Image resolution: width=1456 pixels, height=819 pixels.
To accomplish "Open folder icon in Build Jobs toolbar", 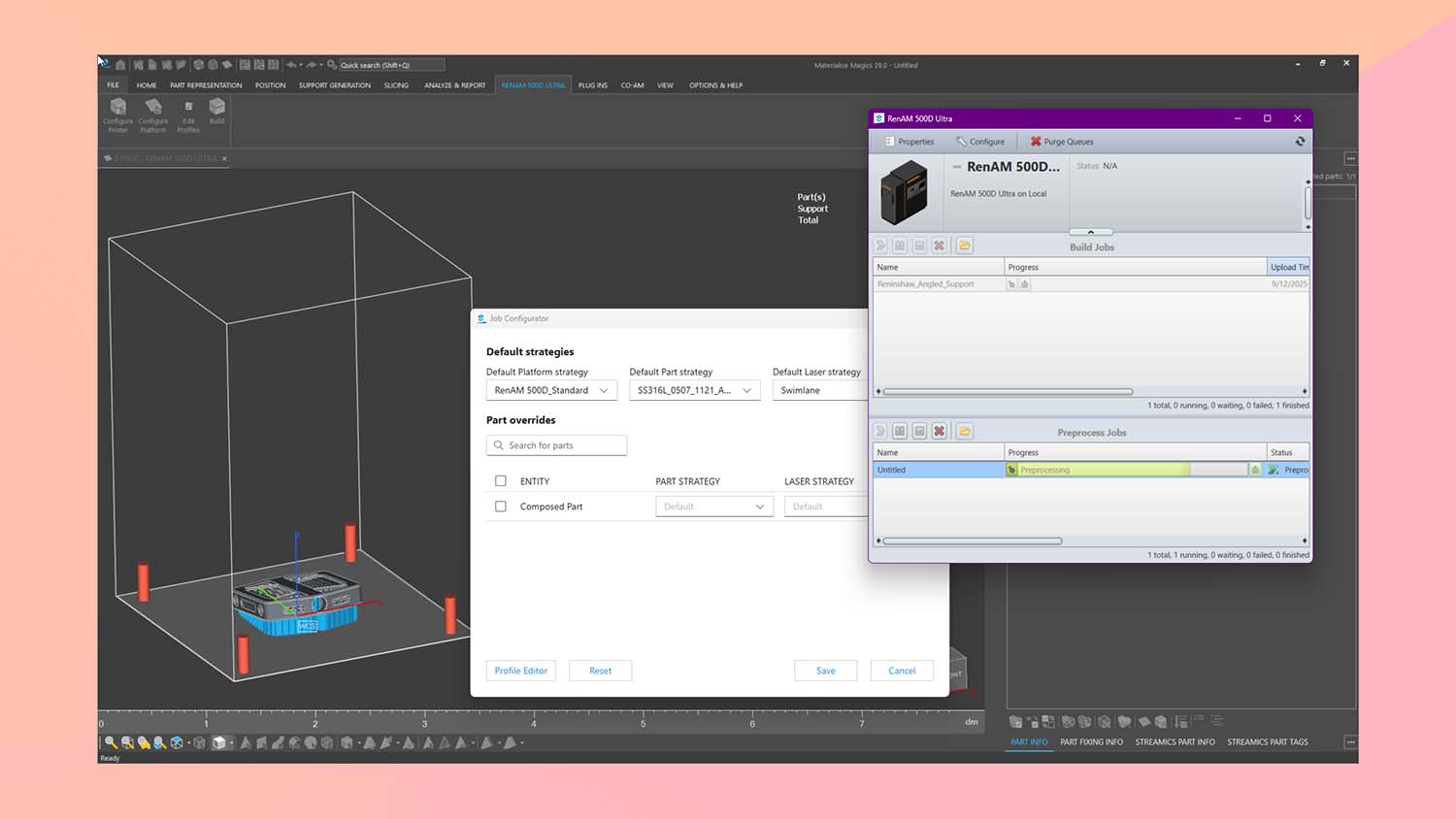I will (964, 246).
